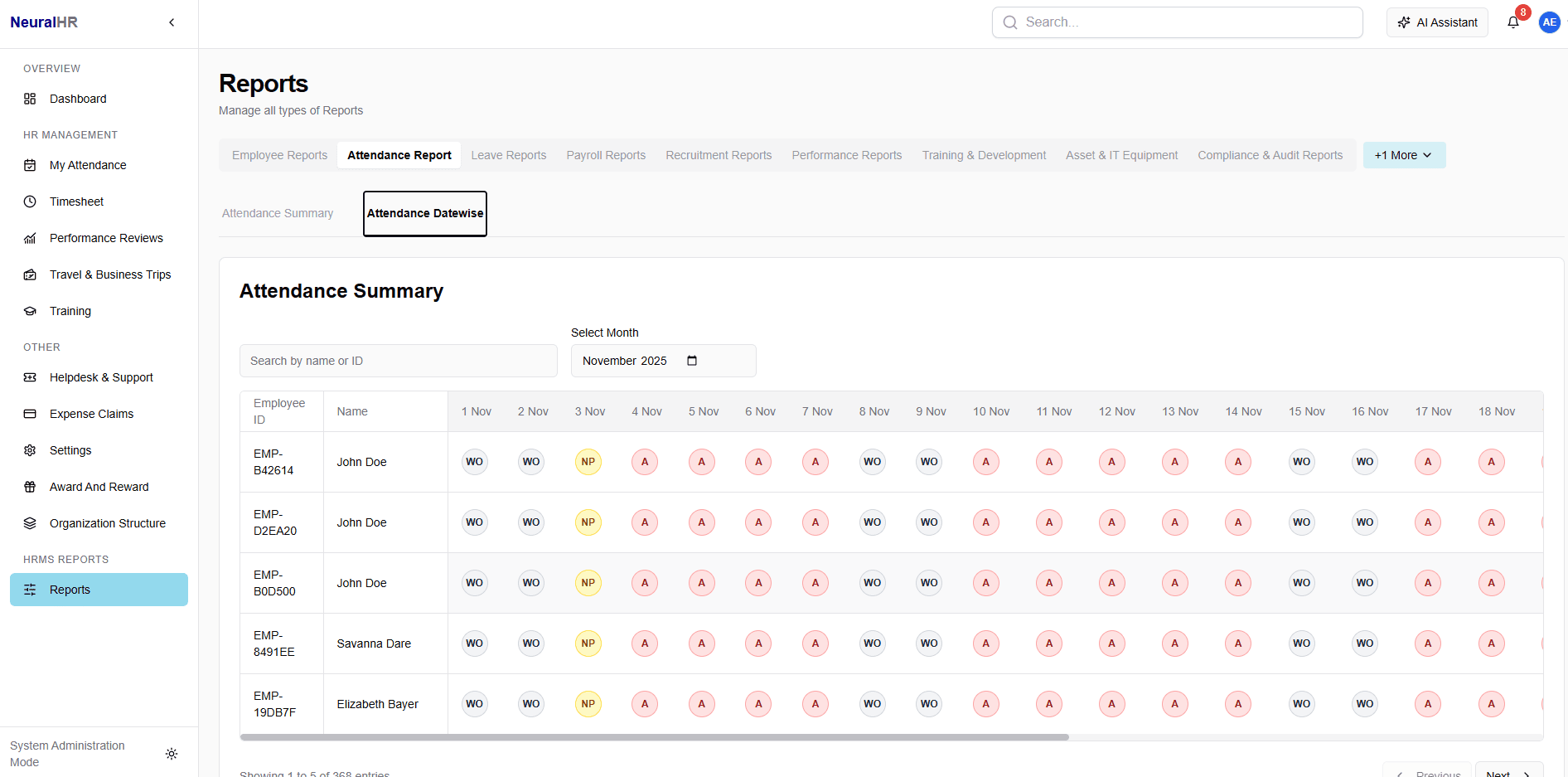Click the AI Assistant button

(x=1437, y=22)
